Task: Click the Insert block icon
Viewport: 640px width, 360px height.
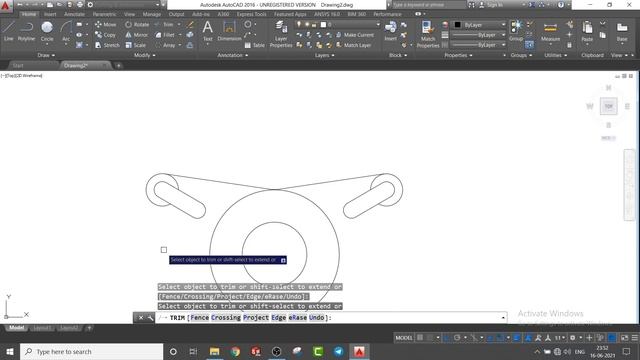Action: [x=390, y=31]
